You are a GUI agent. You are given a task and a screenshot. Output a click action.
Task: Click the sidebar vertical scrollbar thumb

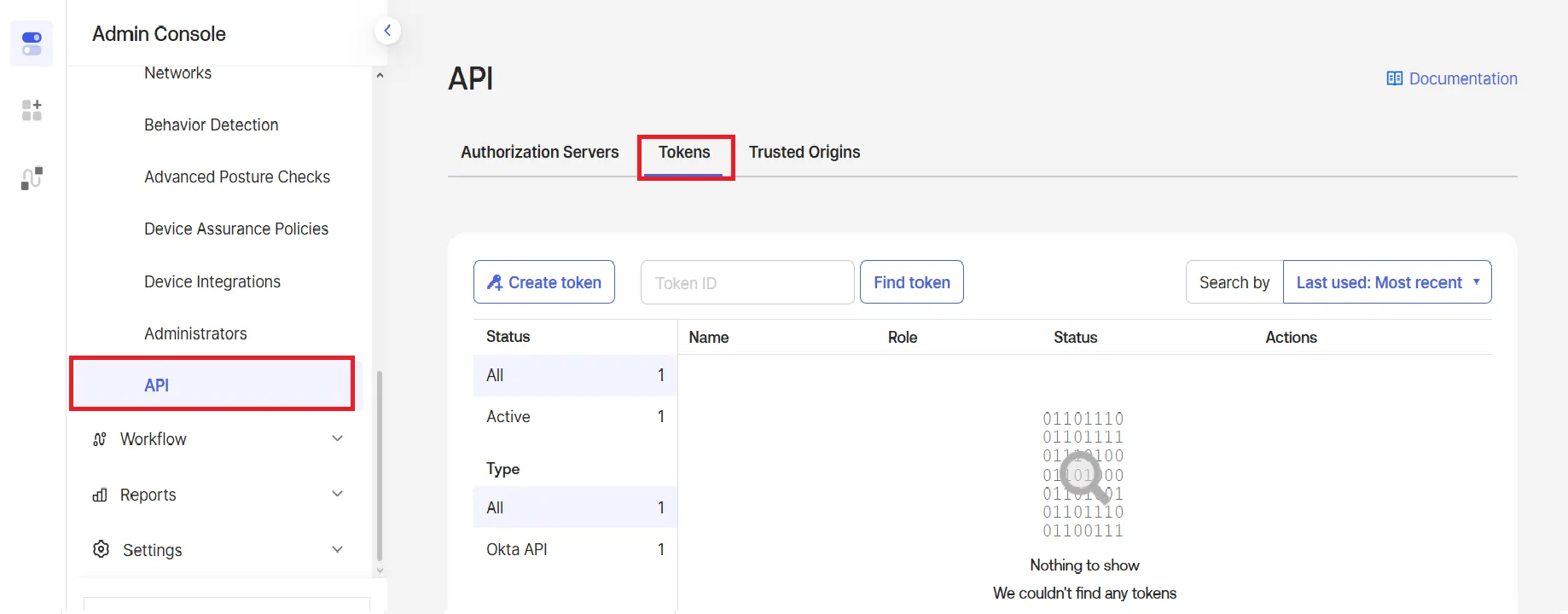click(380, 466)
